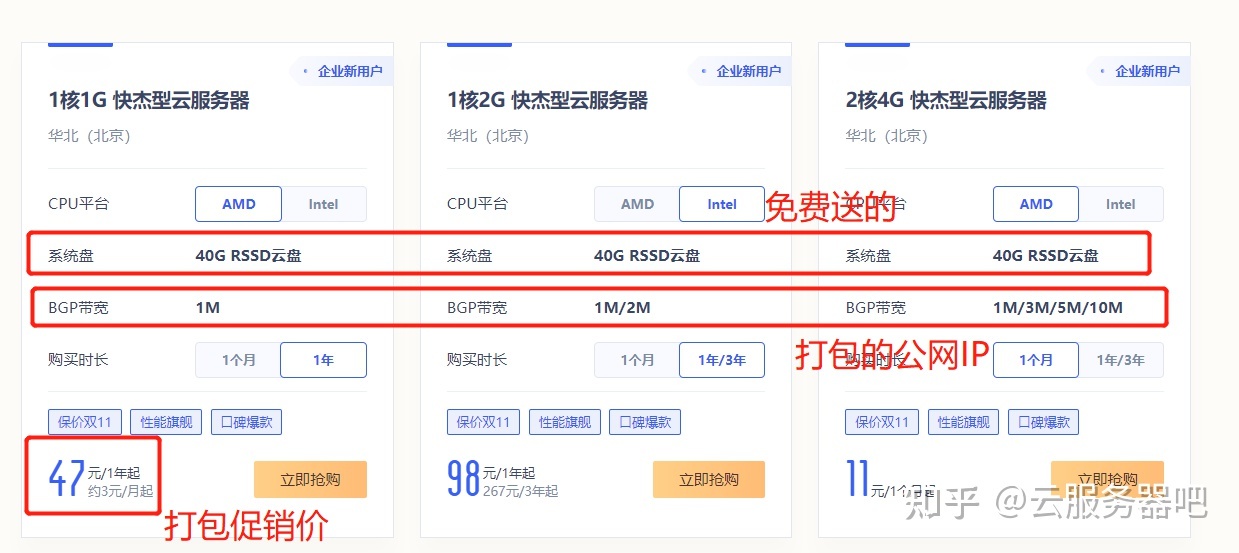Click 口碑爆款 tag on 2核4G card
The height and width of the screenshot is (553, 1239).
[1044, 422]
